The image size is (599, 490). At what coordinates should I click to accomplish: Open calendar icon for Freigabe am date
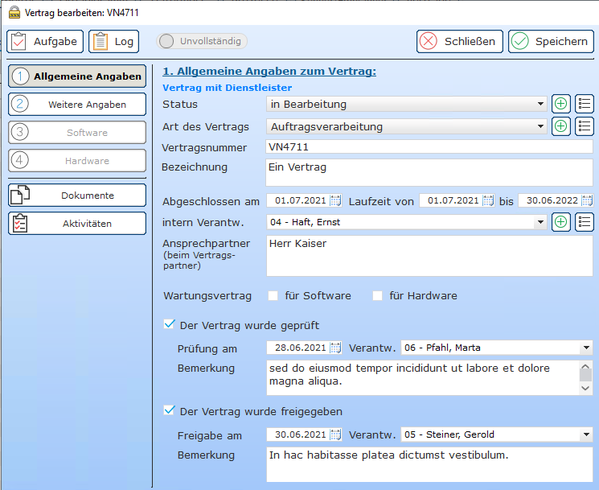tap(335, 435)
